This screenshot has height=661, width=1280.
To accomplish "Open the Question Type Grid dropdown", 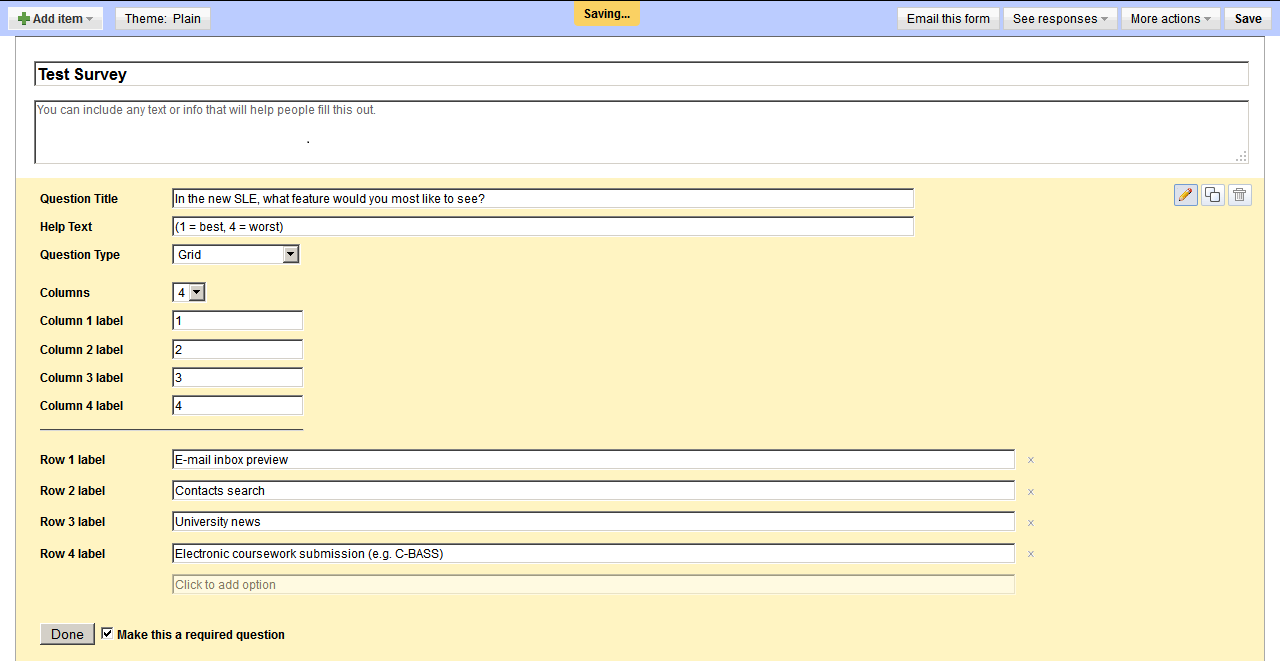I will tap(236, 255).
